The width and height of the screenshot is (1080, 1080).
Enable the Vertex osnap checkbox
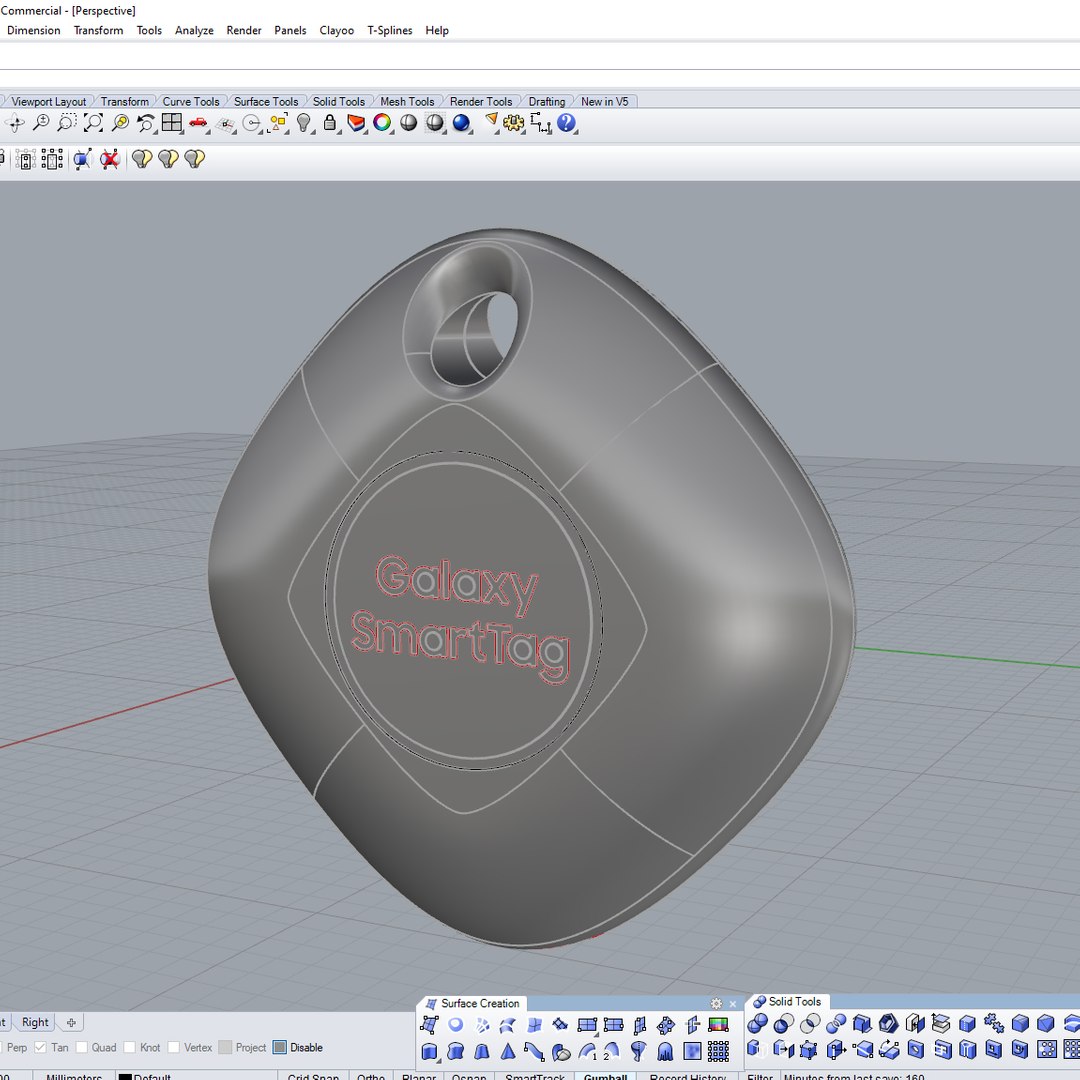174,1048
